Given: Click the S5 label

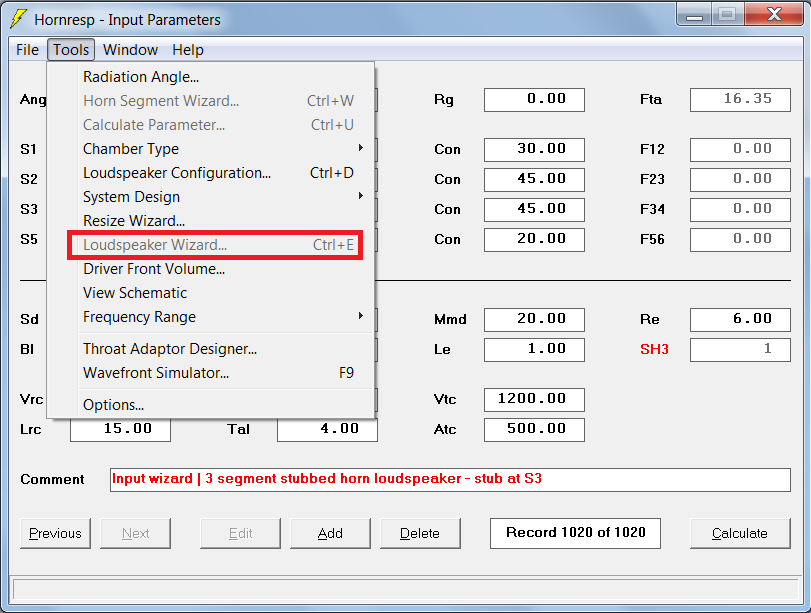Looking at the screenshot, I should click(x=29, y=239).
